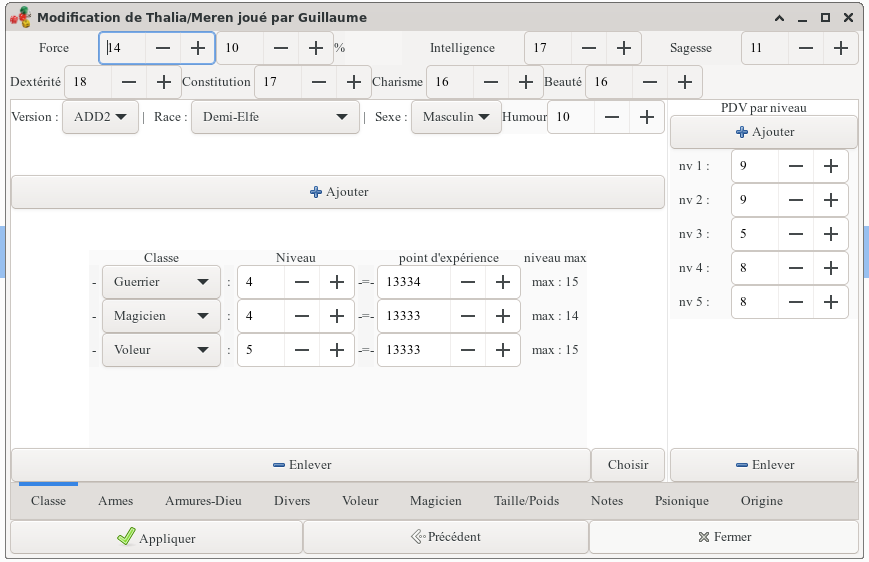Decrease the Force percentage value

(x=281, y=48)
